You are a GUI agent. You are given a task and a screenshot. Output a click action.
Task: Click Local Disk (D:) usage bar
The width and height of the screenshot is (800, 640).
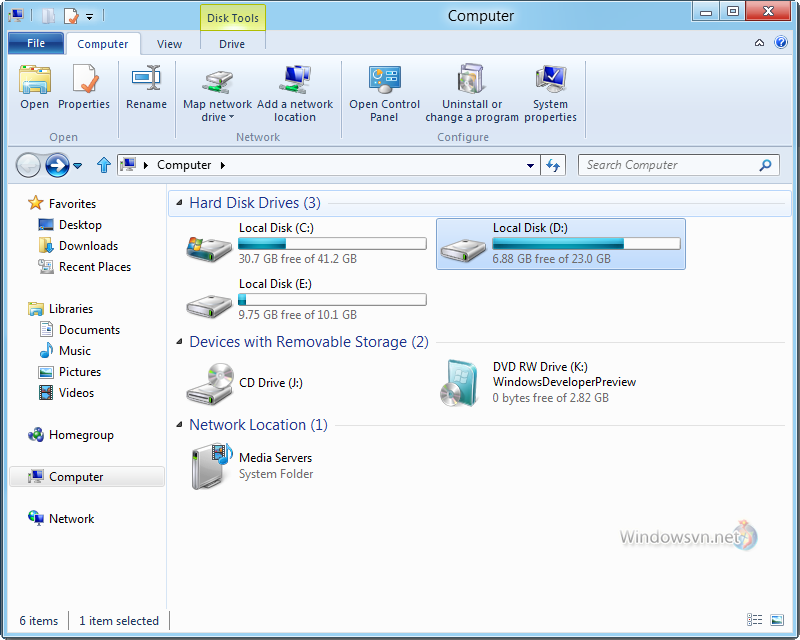586,243
